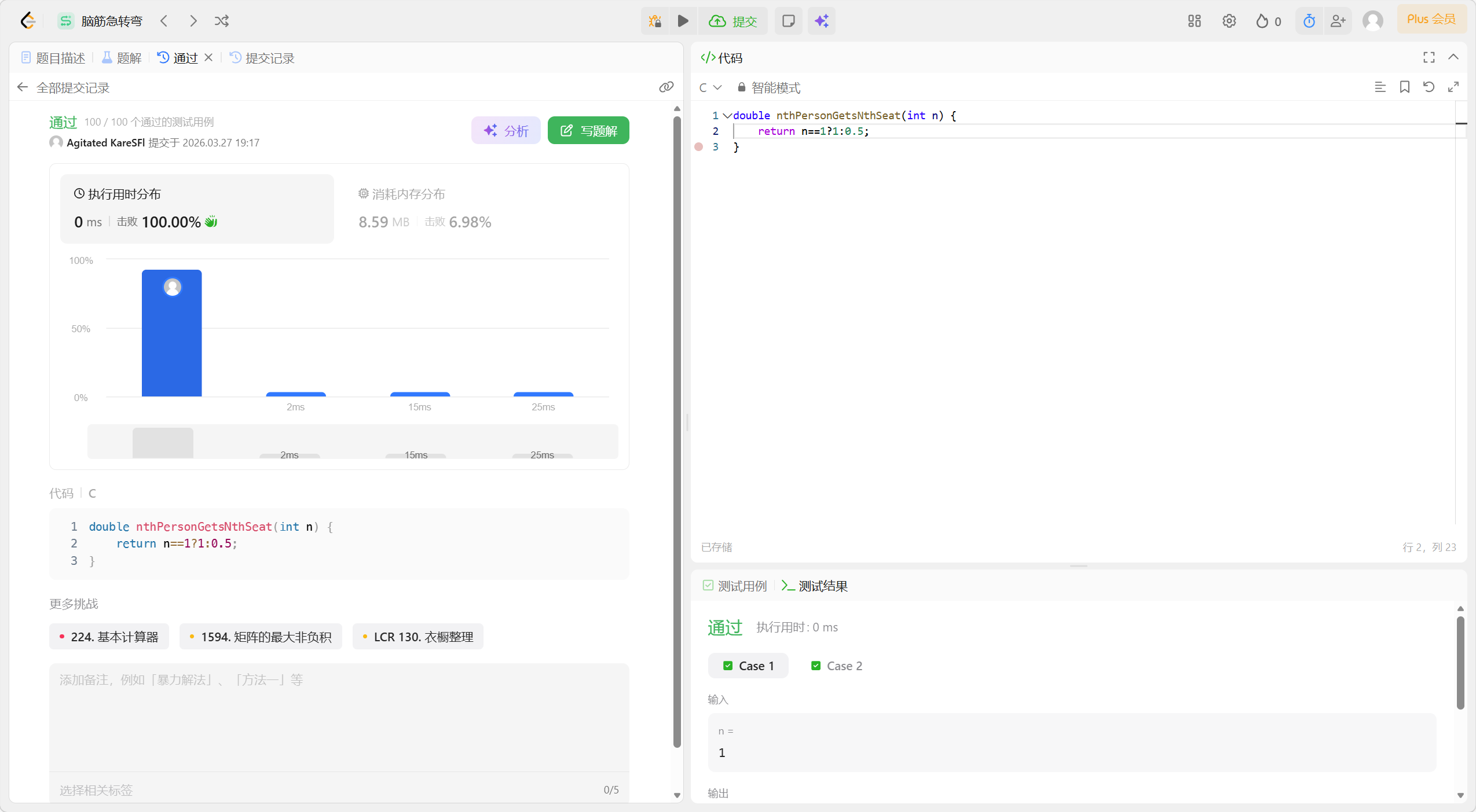
Task: Collapse the code panel with chevron
Action: tap(1453, 57)
